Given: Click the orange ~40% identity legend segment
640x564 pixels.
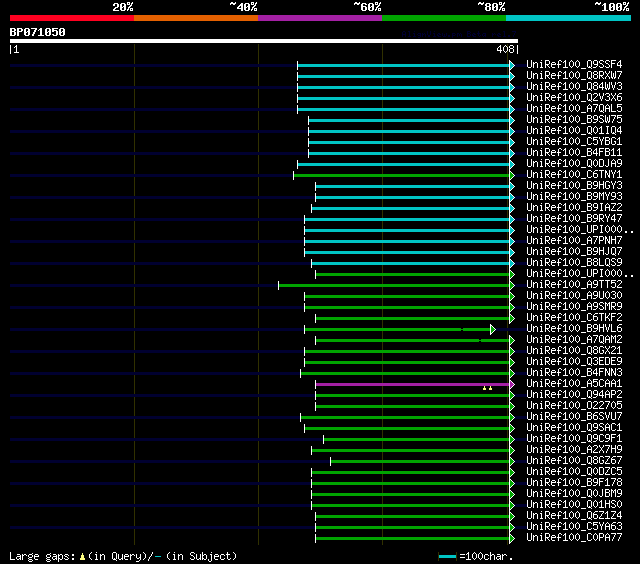Looking at the screenshot, I should [x=196, y=18].
